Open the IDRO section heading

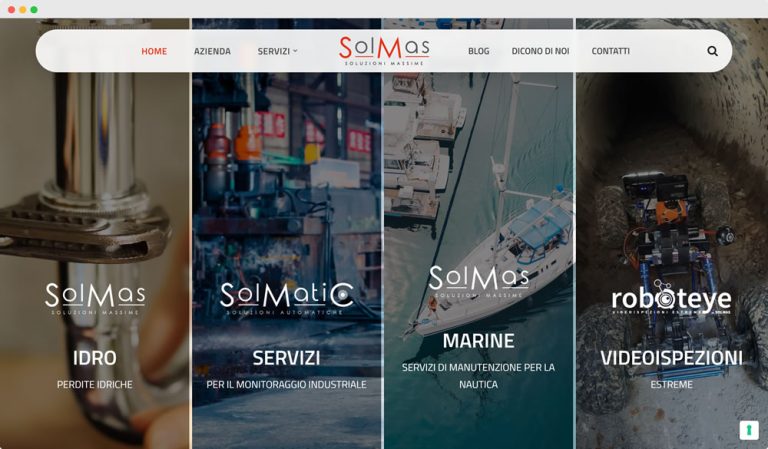[x=95, y=358]
